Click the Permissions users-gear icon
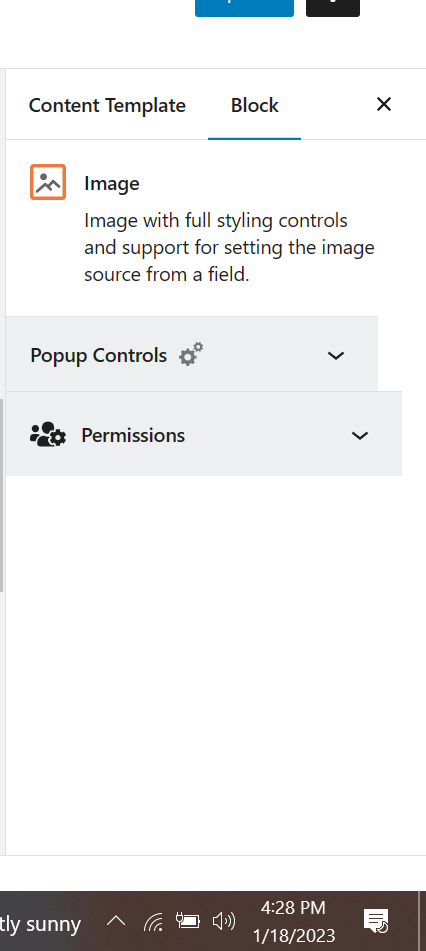This screenshot has height=951, width=426. (x=48, y=435)
